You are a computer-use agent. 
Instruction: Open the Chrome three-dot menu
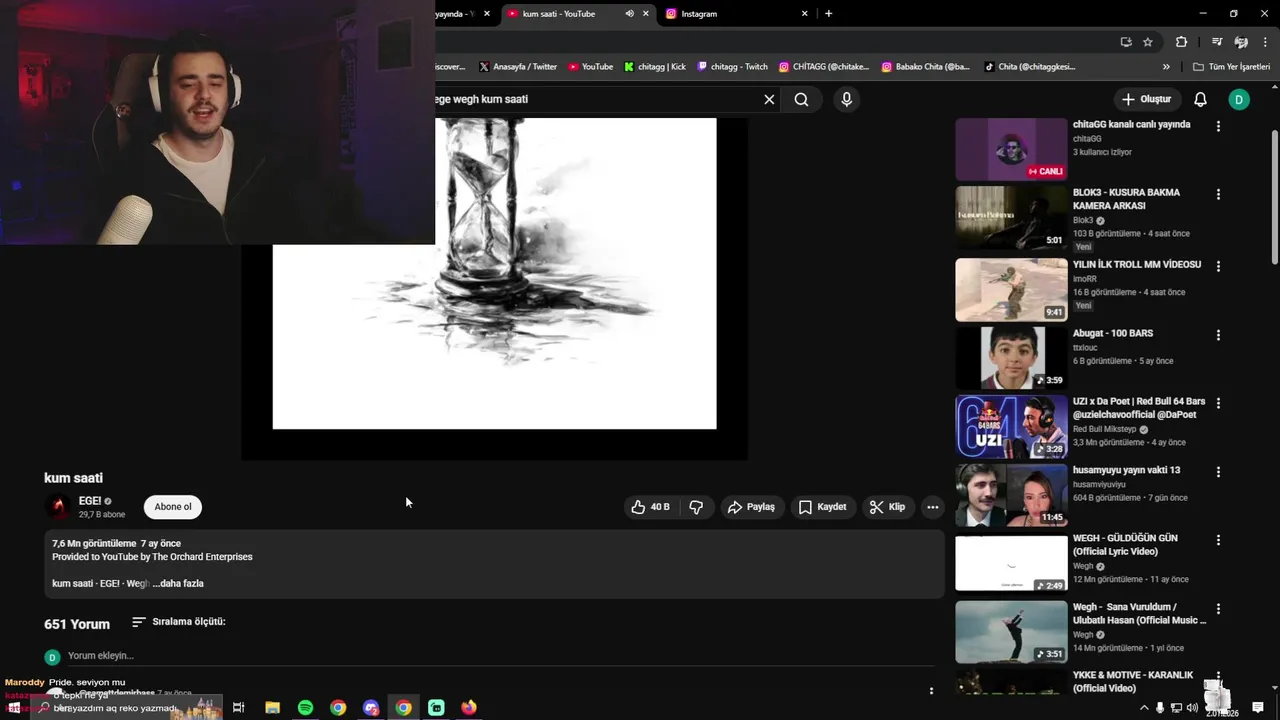pos(1265,42)
